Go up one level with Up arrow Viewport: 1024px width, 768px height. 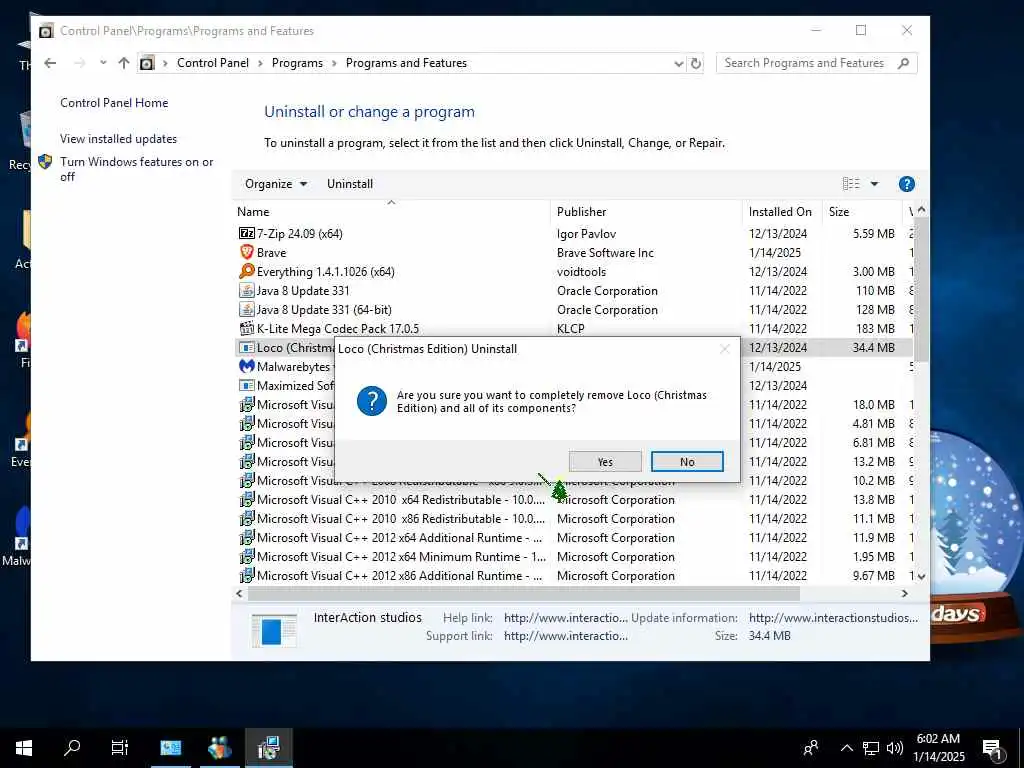click(123, 63)
